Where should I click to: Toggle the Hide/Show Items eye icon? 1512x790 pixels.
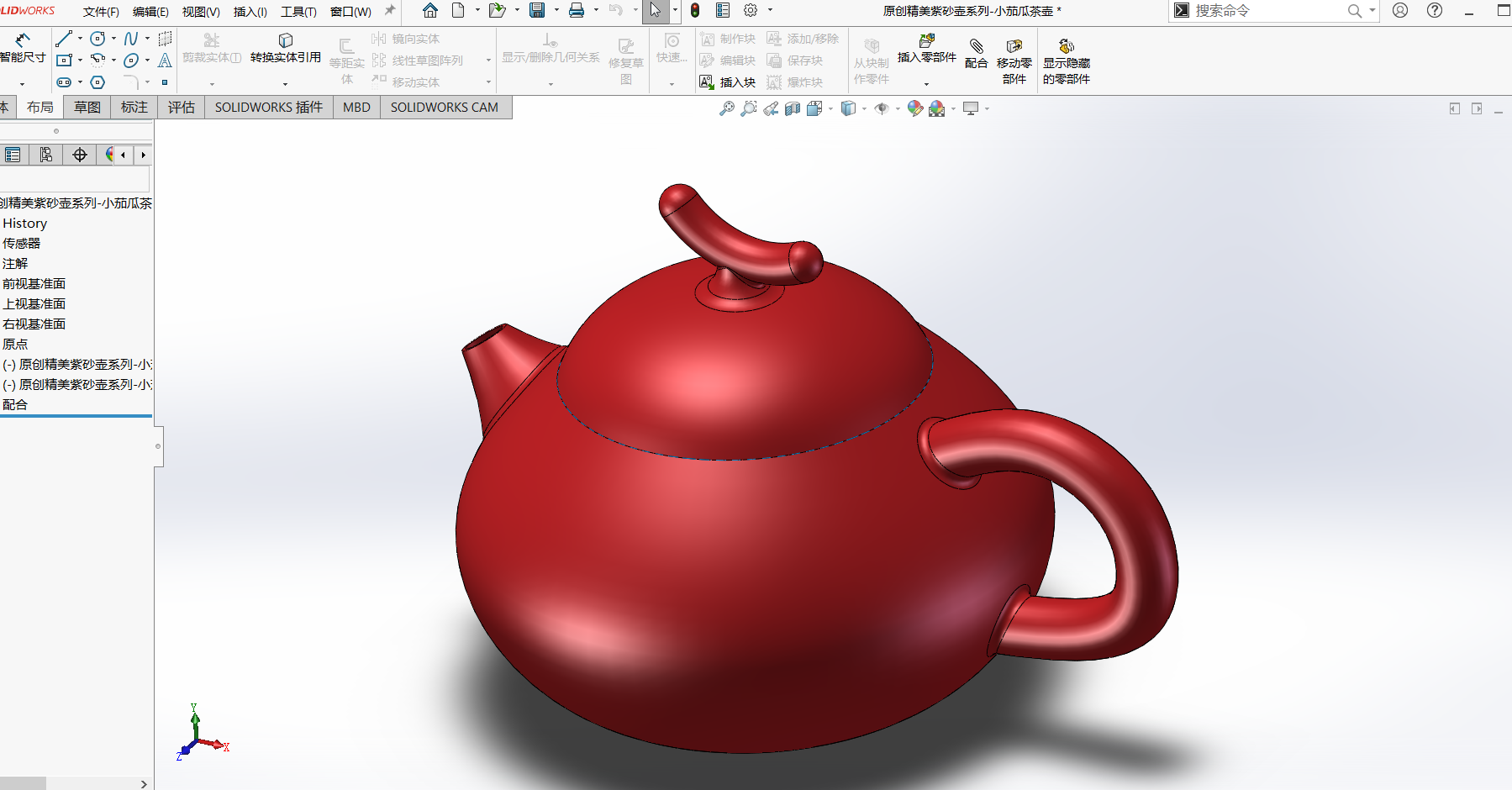882,108
